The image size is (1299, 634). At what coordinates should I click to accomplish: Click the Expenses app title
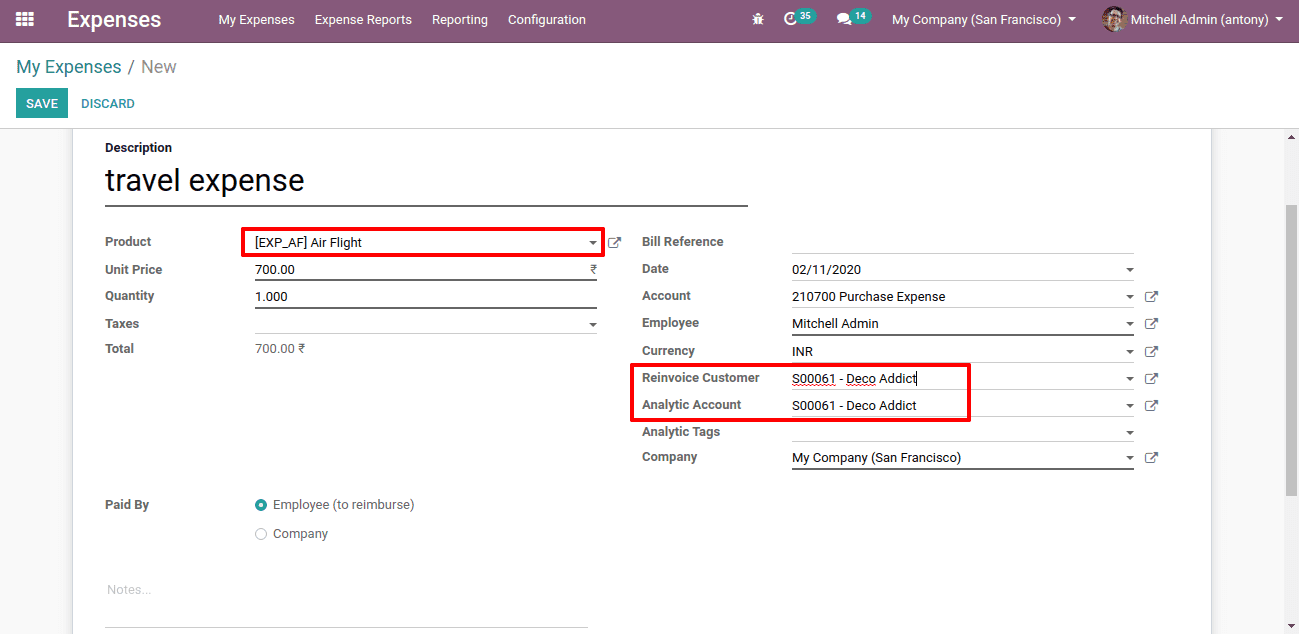pos(114,20)
